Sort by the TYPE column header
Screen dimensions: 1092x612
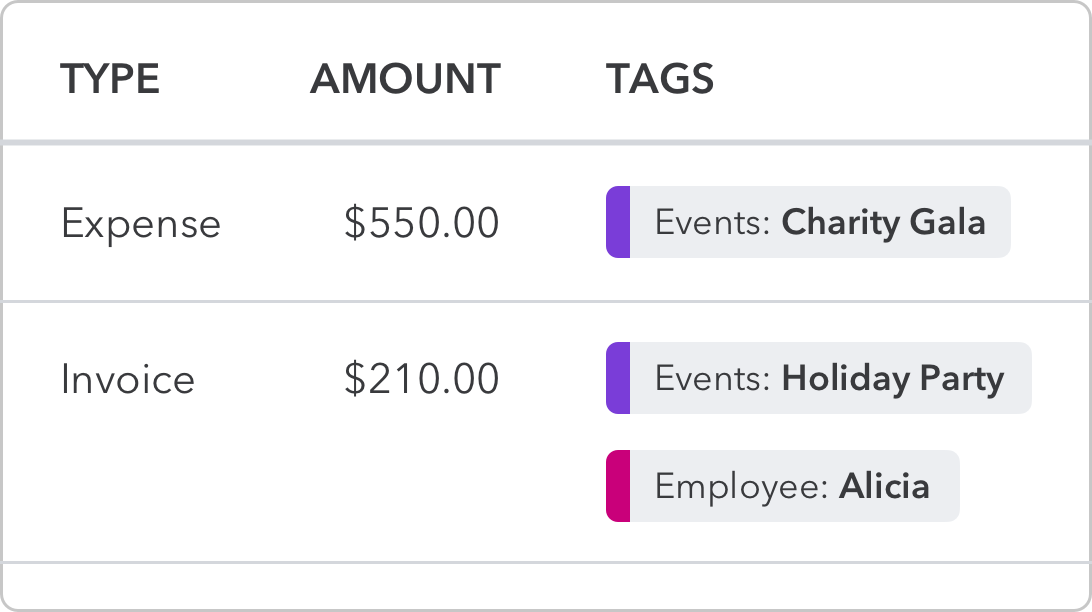110,78
